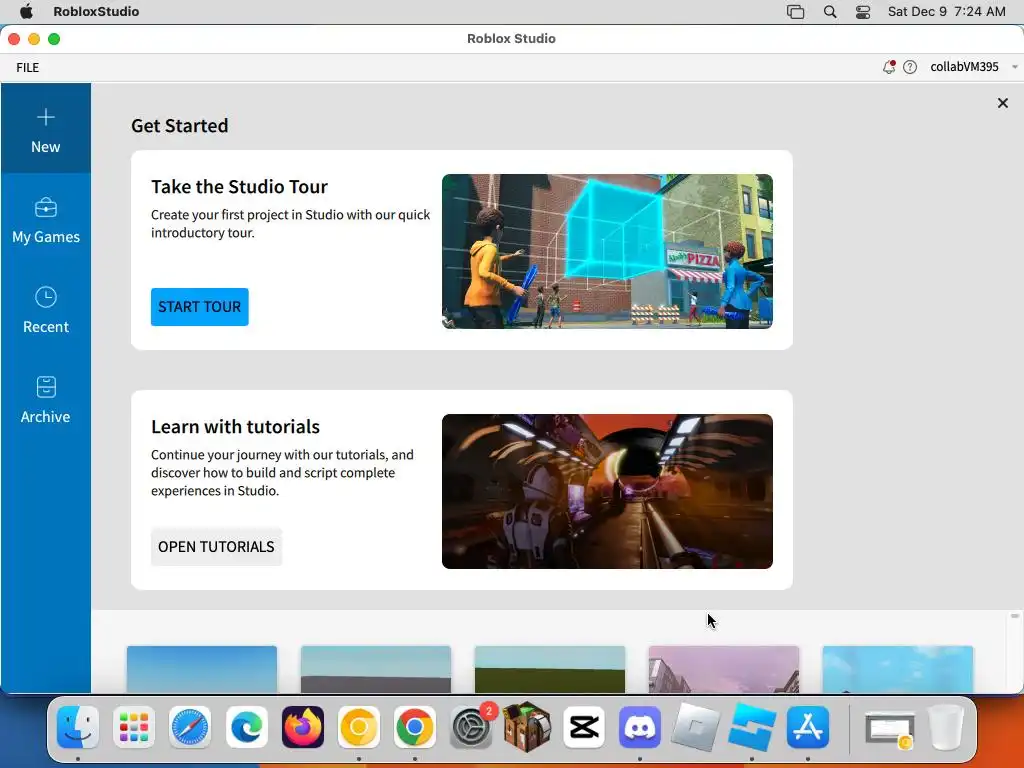Viewport: 1024px width, 768px height.
Task: Open Control Center from the menu bar
Action: pos(863,11)
